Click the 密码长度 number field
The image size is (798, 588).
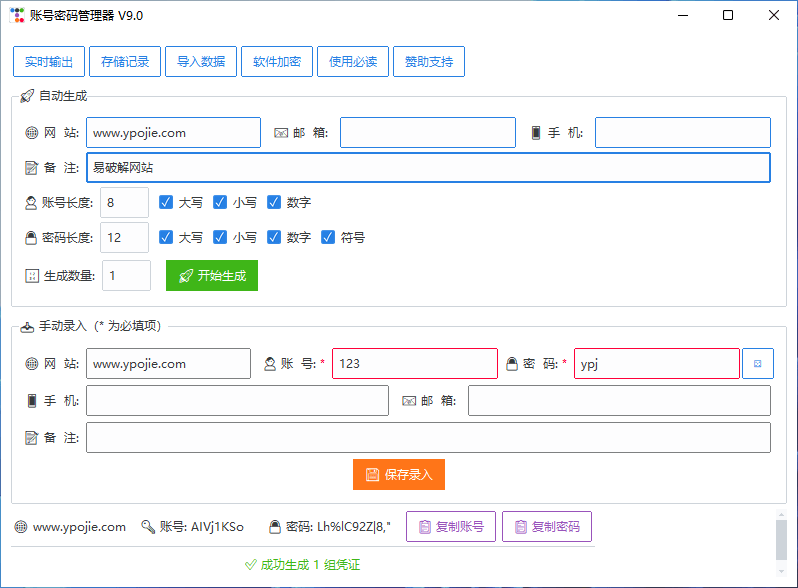click(125, 238)
